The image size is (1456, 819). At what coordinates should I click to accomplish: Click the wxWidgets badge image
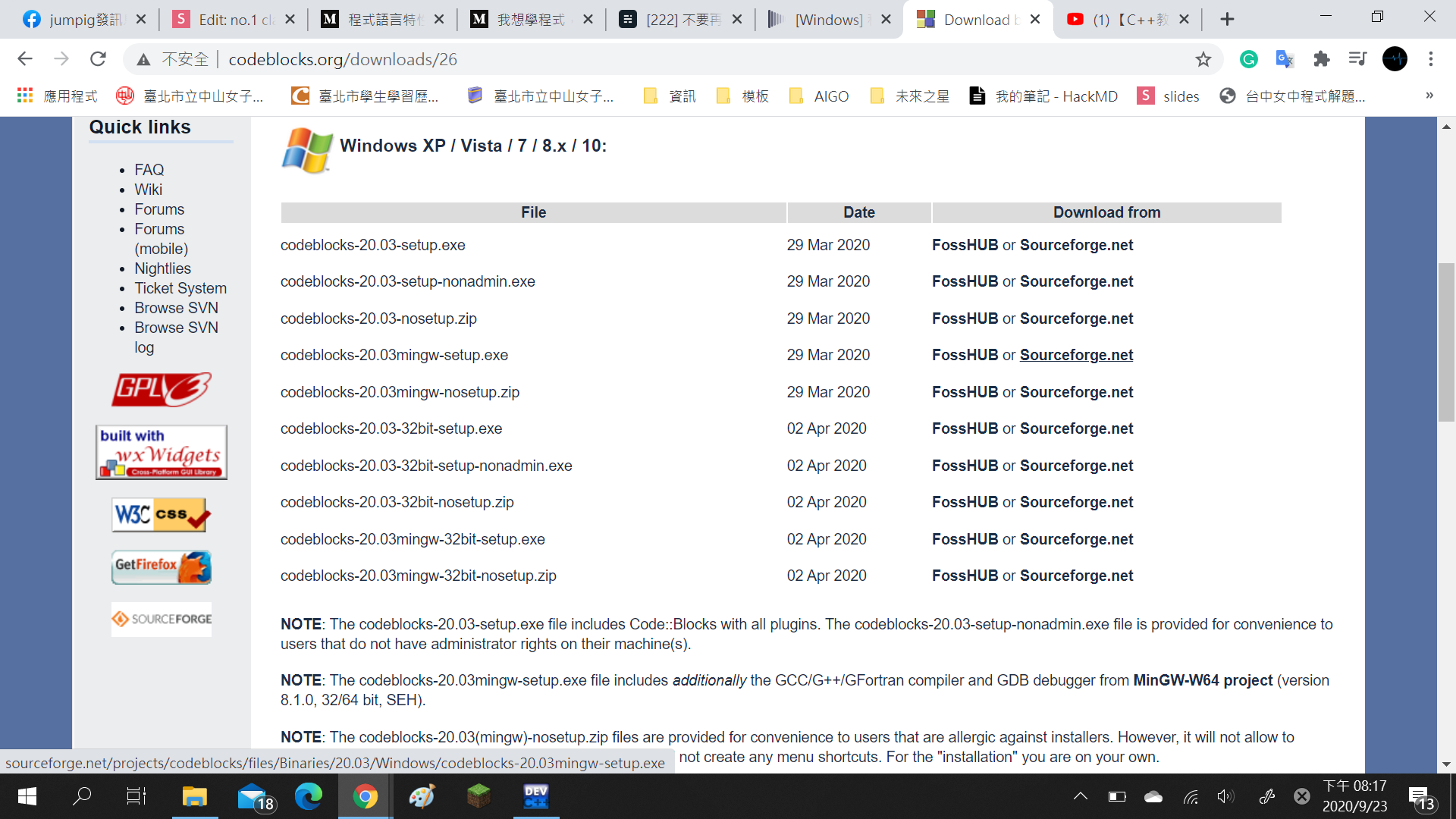pos(161,452)
